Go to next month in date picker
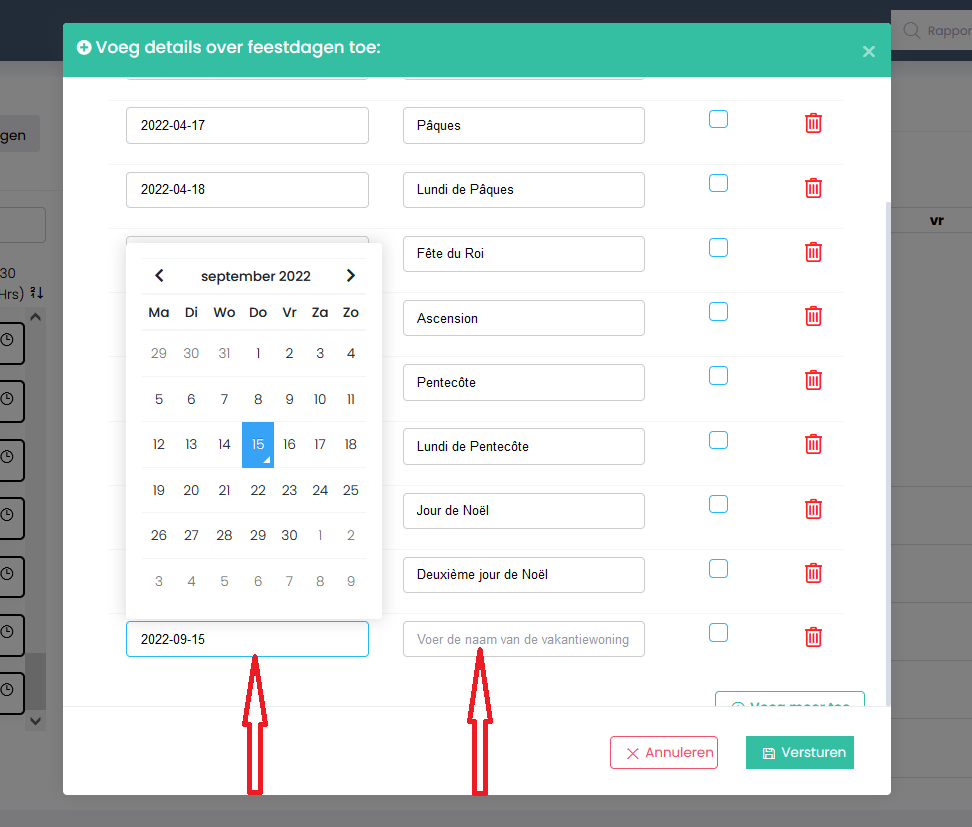The width and height of the screenshot is (972, 827). point(350,275)
